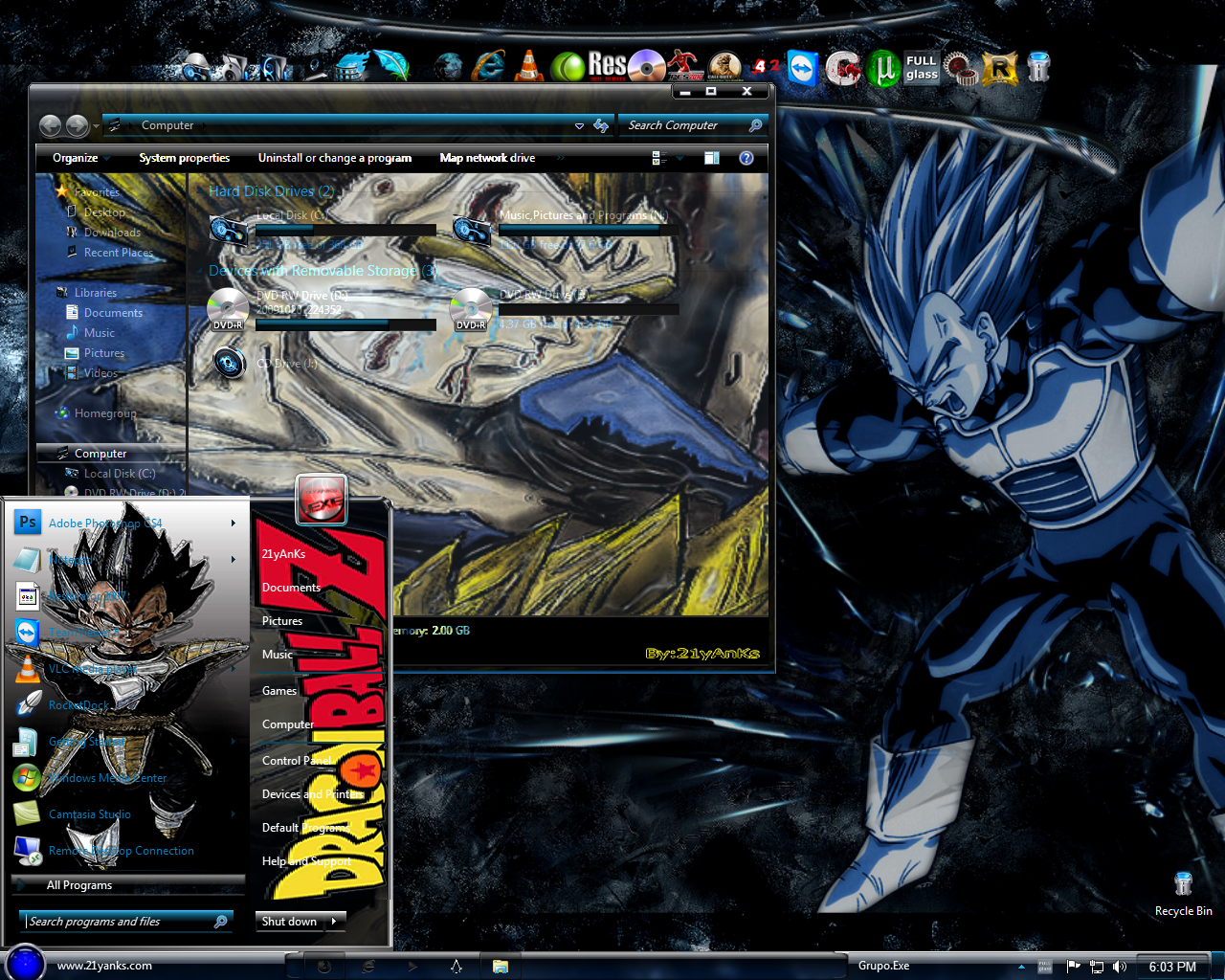Image resolution: width=1225 pixels, height=980 pixels.
Task: Open the network tray icon
Action: [x=1097, y=967]
